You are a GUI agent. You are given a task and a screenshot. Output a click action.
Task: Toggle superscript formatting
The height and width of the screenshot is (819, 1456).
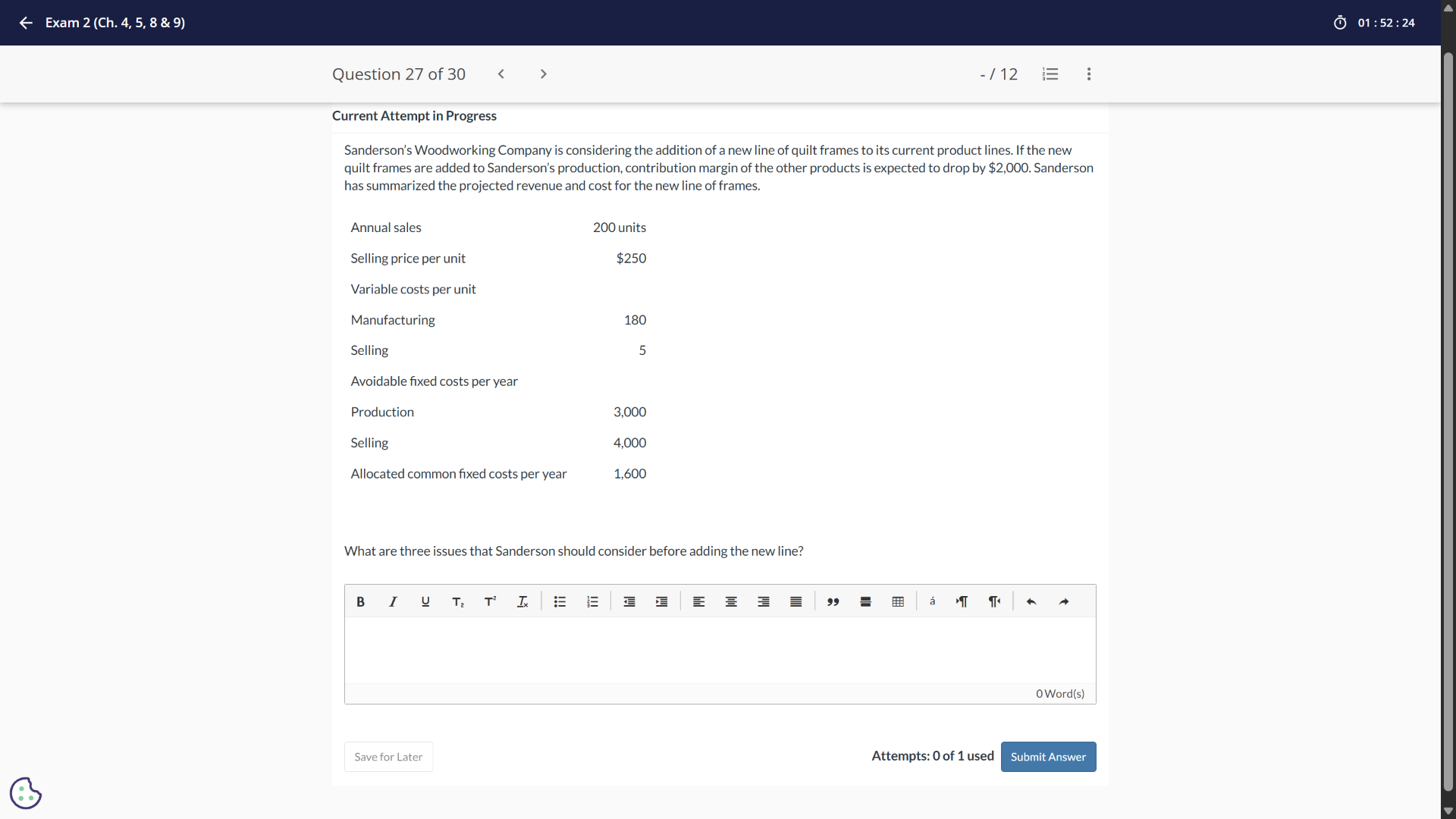[490, 601]
